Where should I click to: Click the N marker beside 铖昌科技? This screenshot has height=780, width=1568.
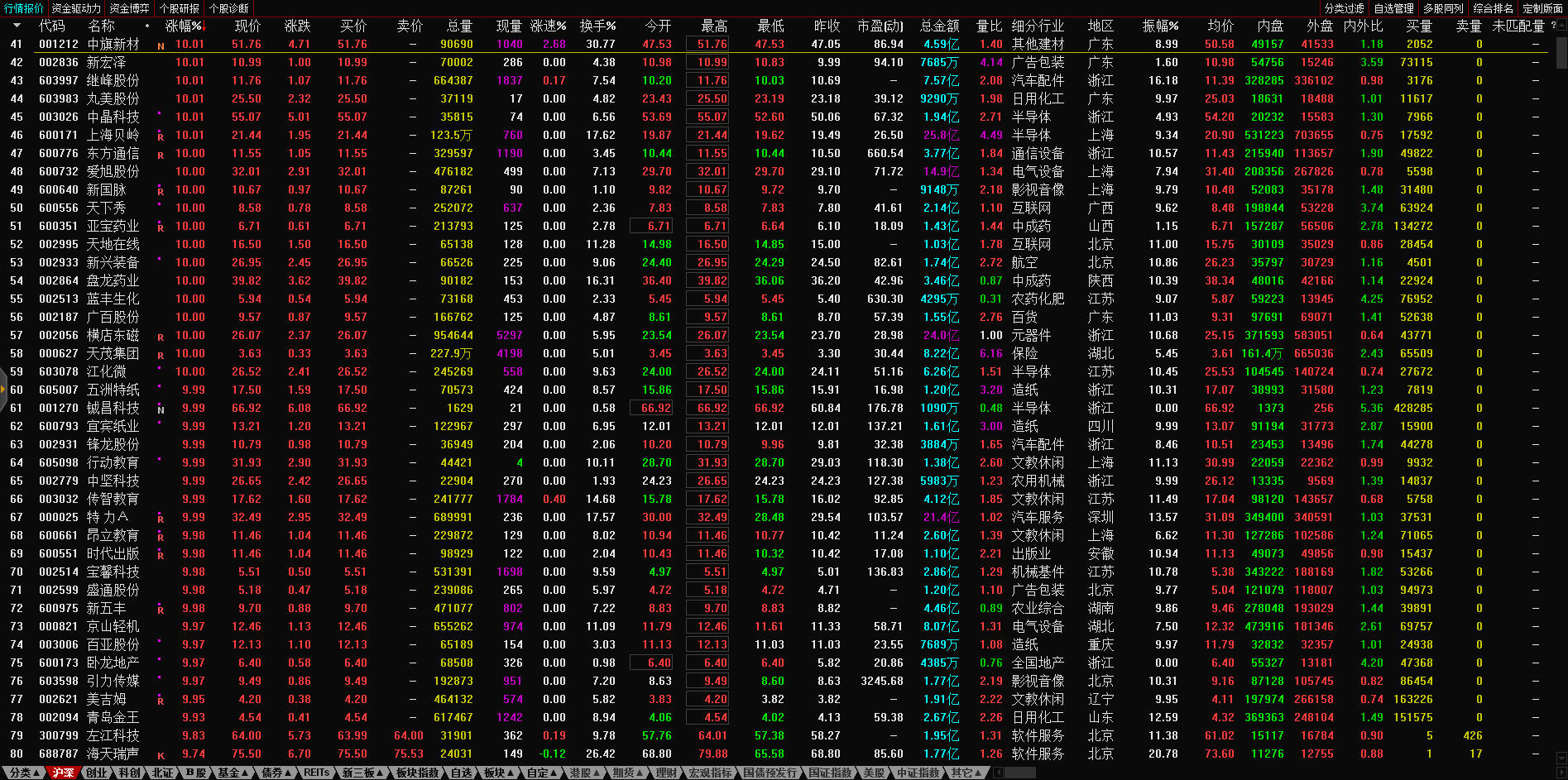[161, 409]
